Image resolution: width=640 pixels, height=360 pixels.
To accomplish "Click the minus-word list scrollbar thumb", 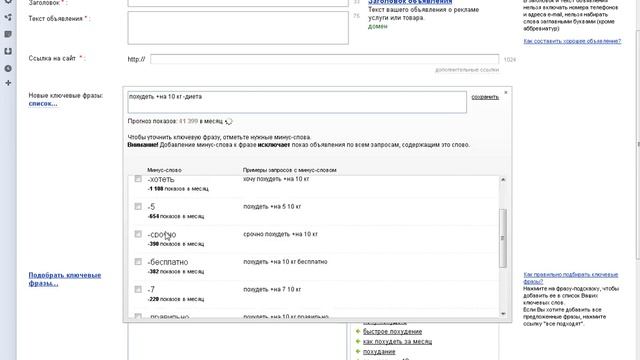I will pyautogui.click(x=503, y=238).
